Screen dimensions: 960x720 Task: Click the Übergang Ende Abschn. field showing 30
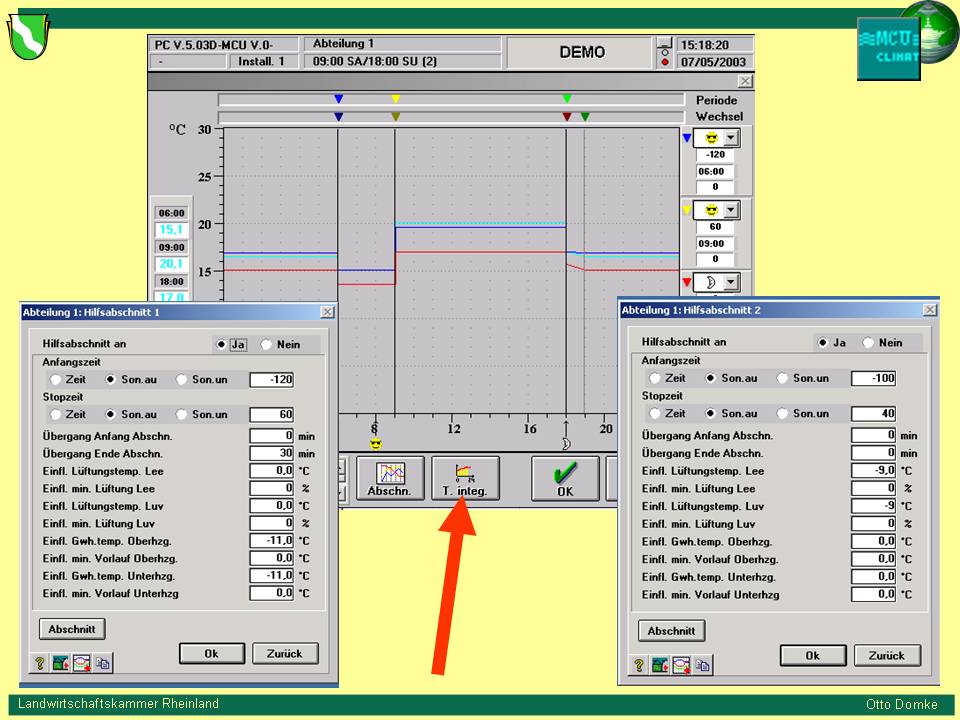[271, 453]
